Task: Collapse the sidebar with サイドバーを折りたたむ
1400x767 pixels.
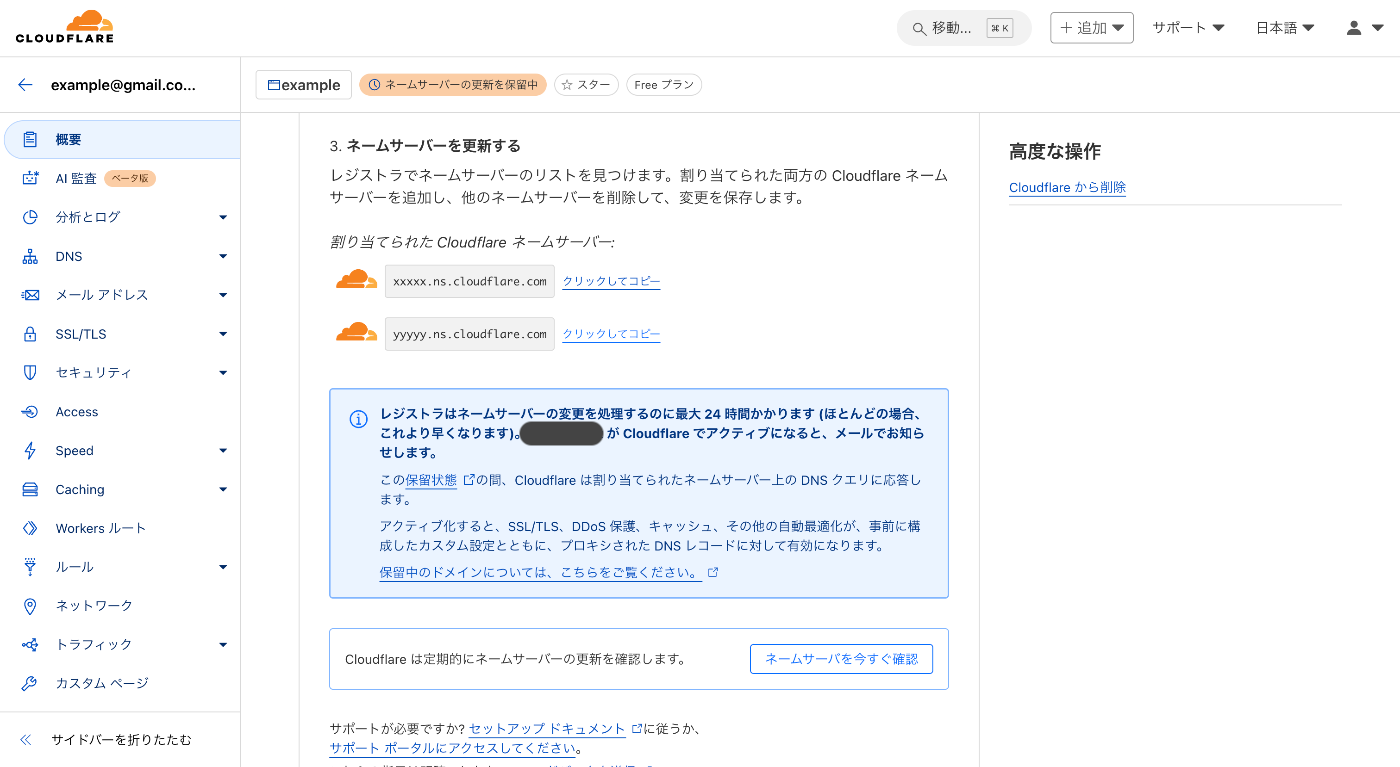Action: click(113, 739)
